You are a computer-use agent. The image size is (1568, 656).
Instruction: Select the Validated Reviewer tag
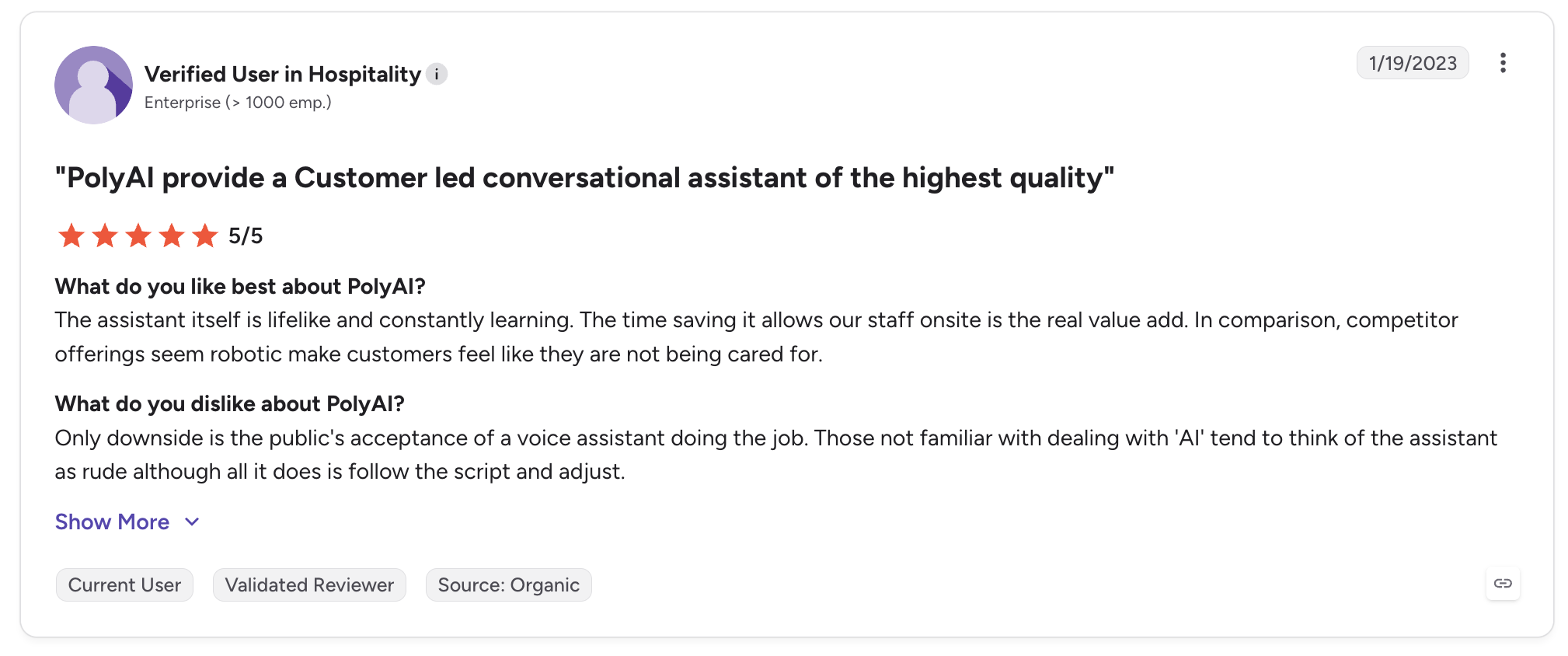(309, 584)
